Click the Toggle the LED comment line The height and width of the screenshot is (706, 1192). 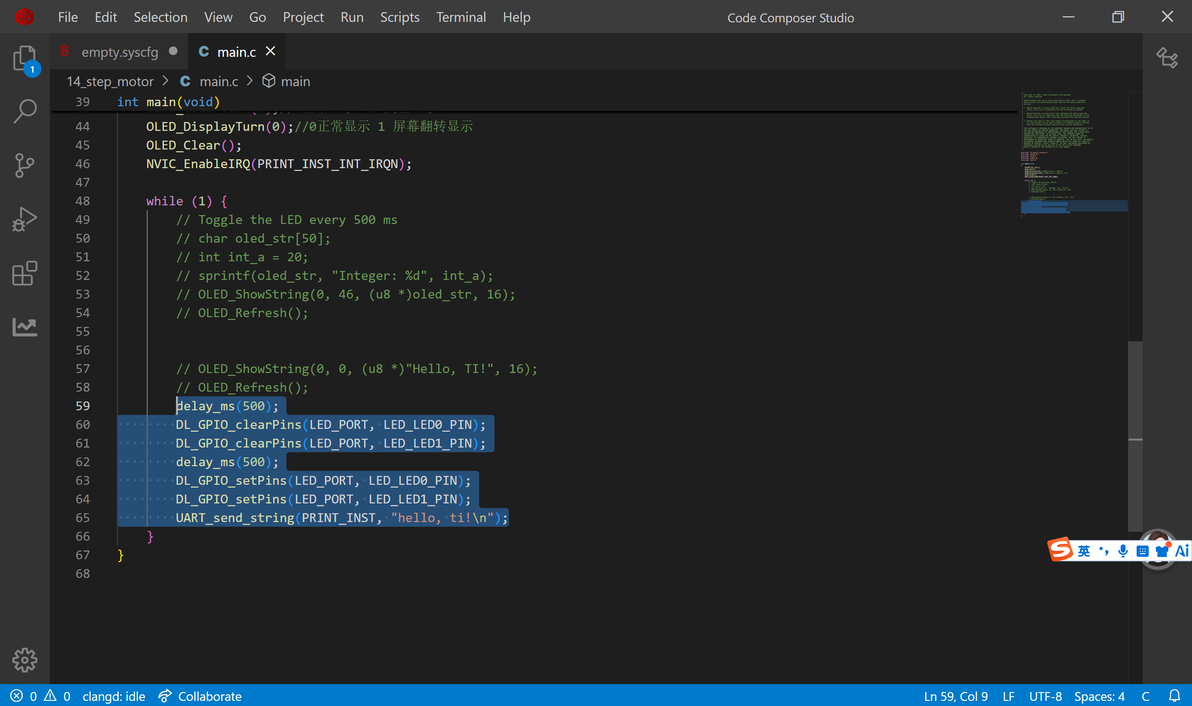287,220
